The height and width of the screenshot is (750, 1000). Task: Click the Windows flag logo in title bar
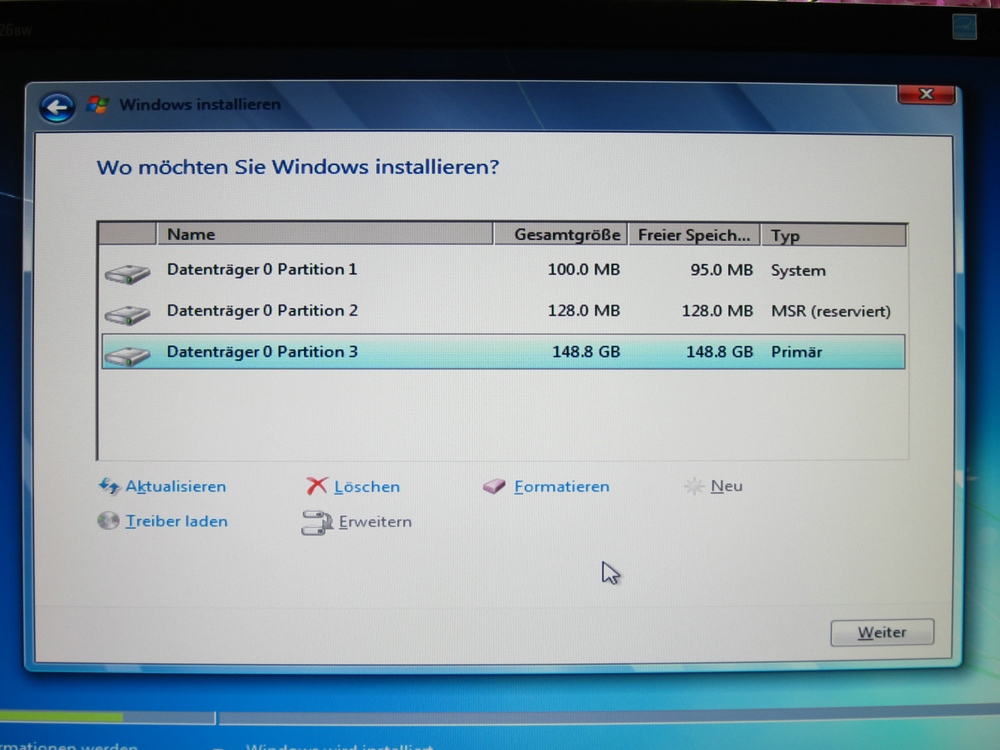[x=98, y=105]
